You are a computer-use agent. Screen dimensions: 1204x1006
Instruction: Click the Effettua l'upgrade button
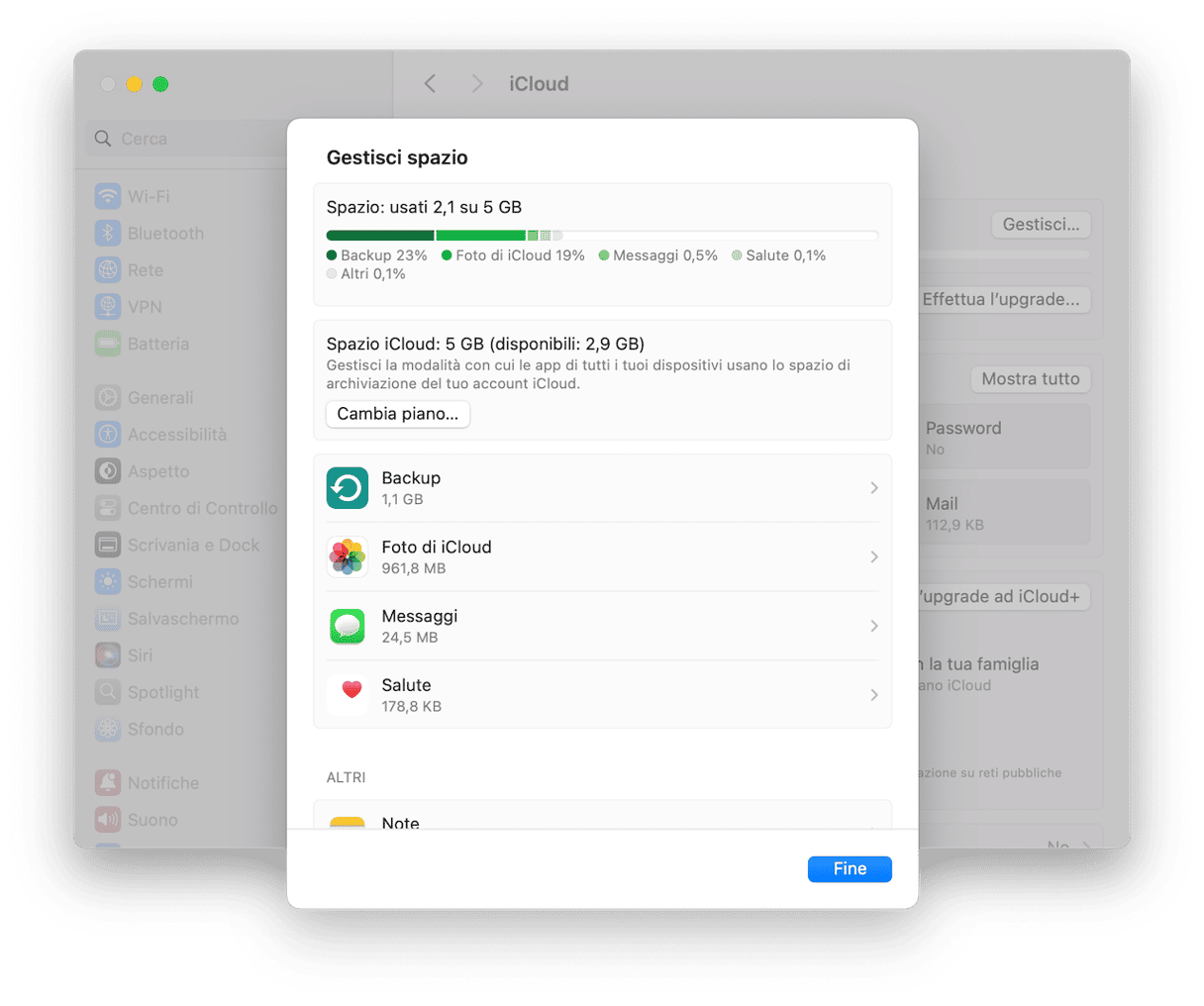1003,299
